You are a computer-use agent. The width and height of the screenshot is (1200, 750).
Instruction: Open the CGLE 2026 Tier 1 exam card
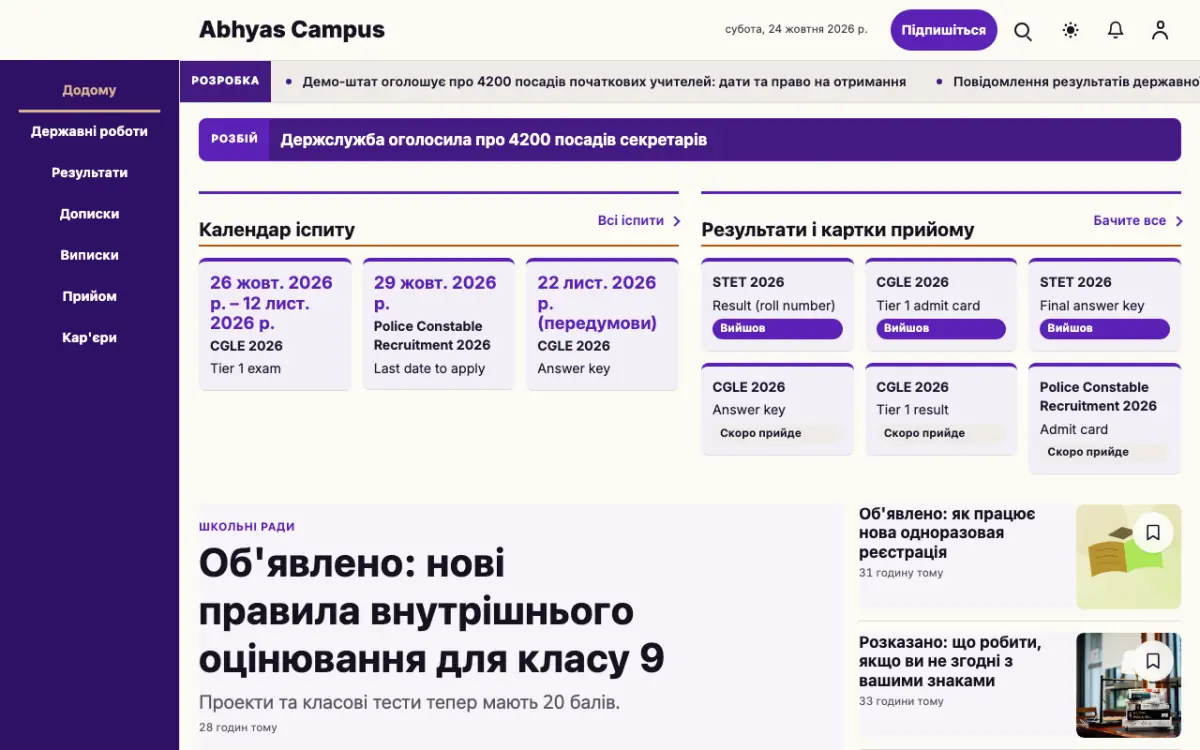275,324
